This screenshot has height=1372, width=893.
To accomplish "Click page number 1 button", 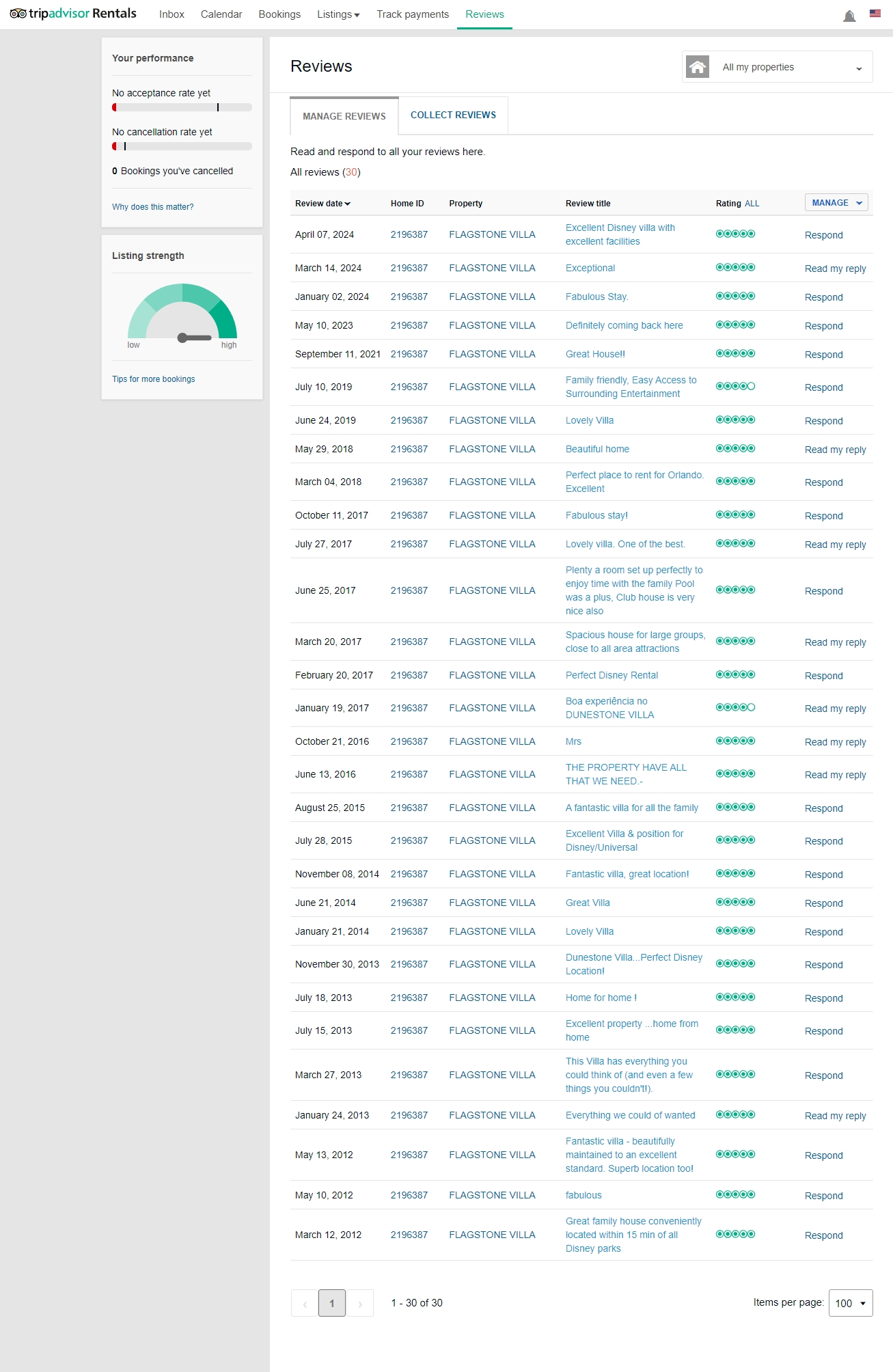I will pos(332,1304).
